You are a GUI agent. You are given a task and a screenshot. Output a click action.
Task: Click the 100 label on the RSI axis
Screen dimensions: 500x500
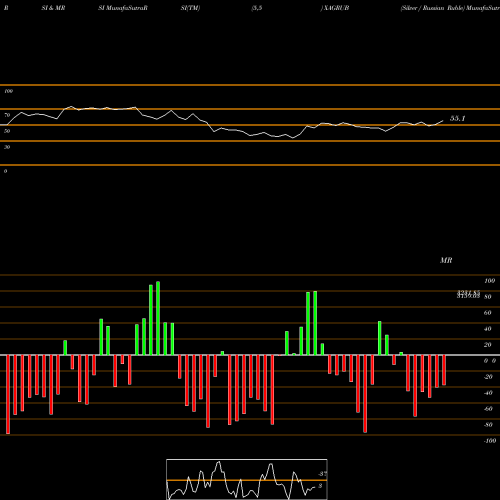pos(8,91)
